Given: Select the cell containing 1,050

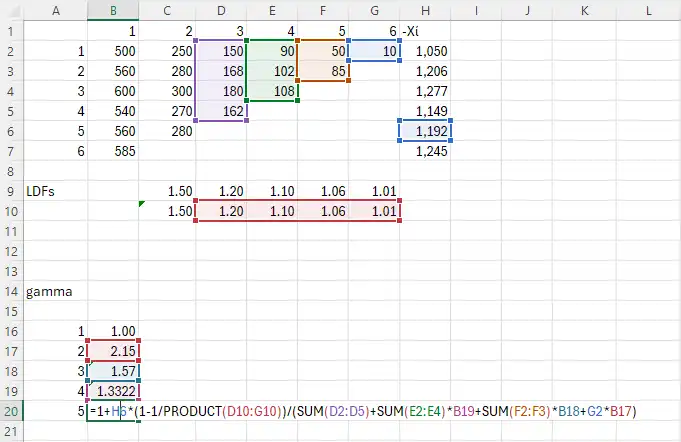Looking at the screenshot, I should point(425,50).
